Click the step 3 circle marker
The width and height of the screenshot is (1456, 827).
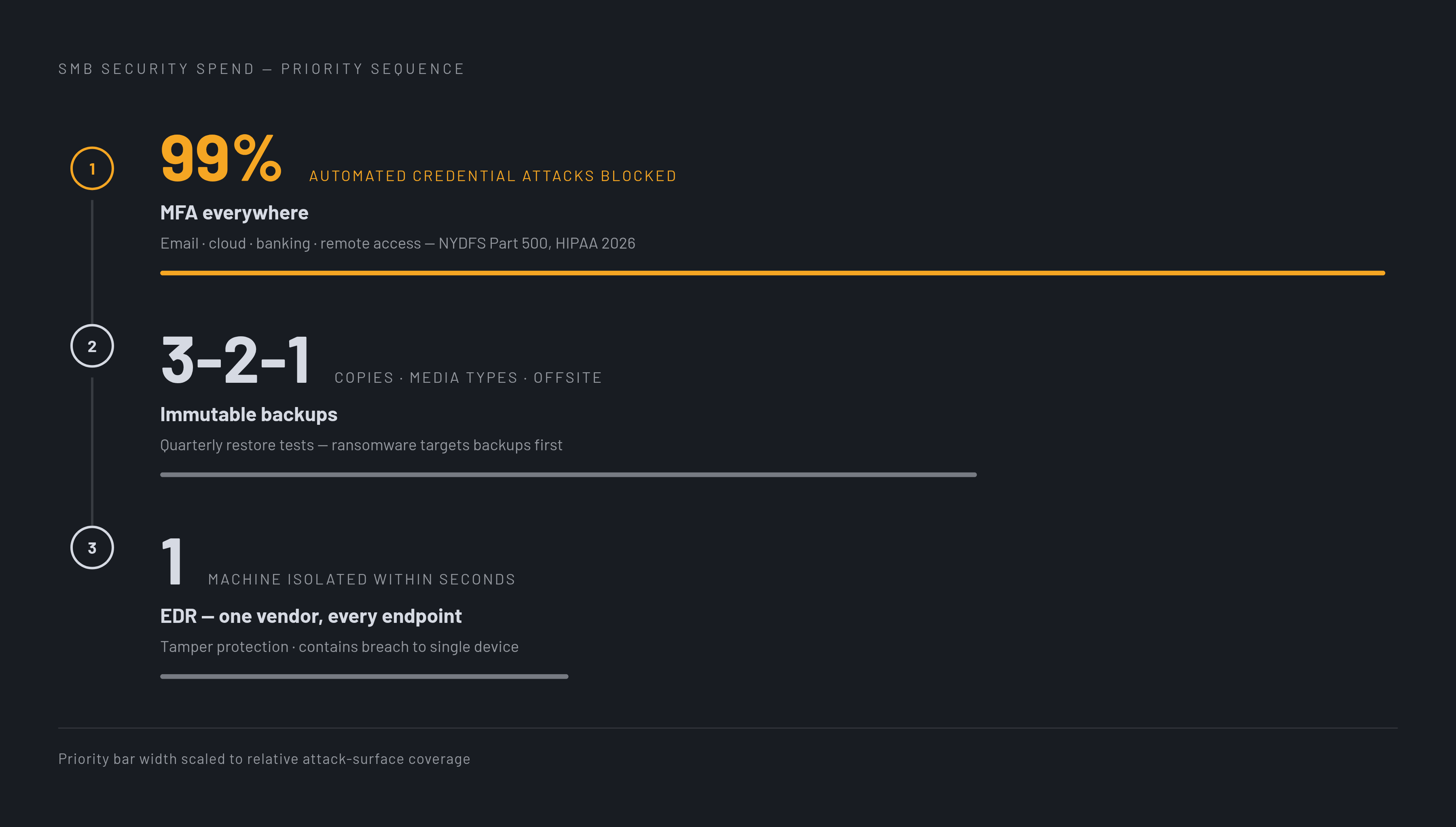(x=92, y=548)
